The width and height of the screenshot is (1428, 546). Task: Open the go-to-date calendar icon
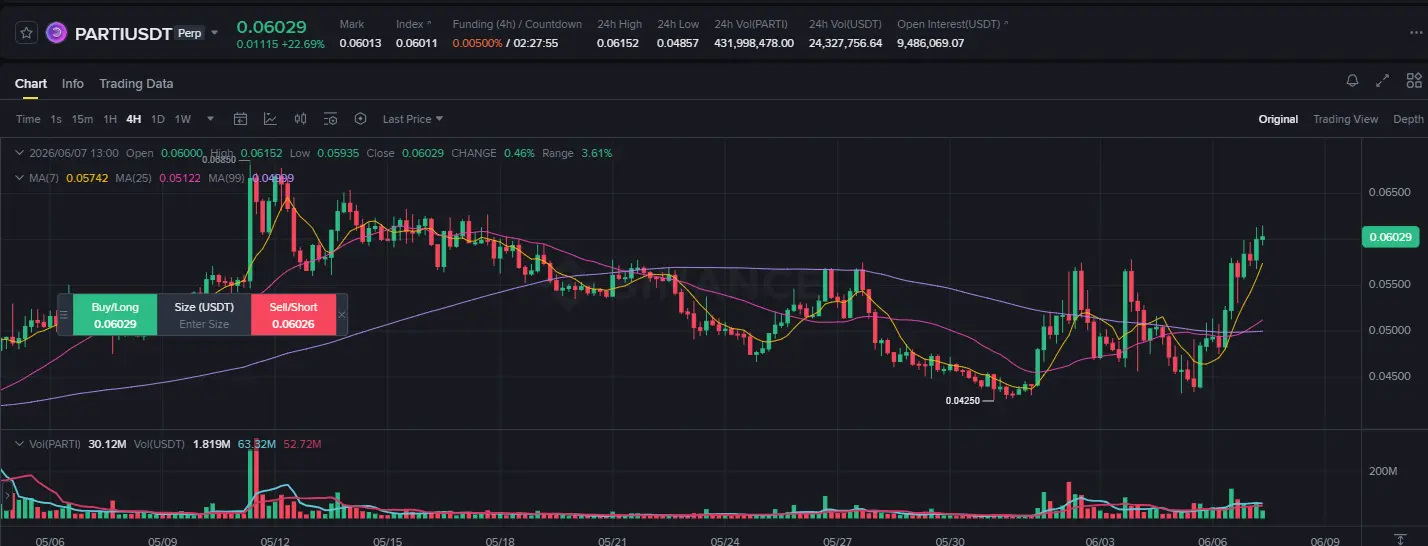[240, 119]
